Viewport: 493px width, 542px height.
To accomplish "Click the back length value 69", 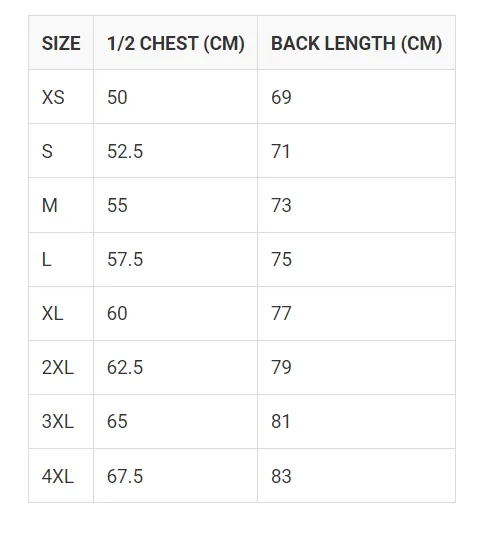I will pyautogui.click(x=281, y=97).
